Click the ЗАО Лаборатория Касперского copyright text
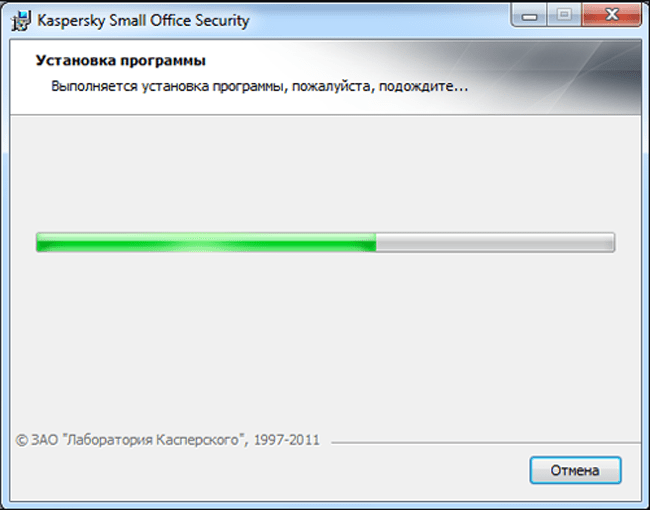 pos(168,439)
